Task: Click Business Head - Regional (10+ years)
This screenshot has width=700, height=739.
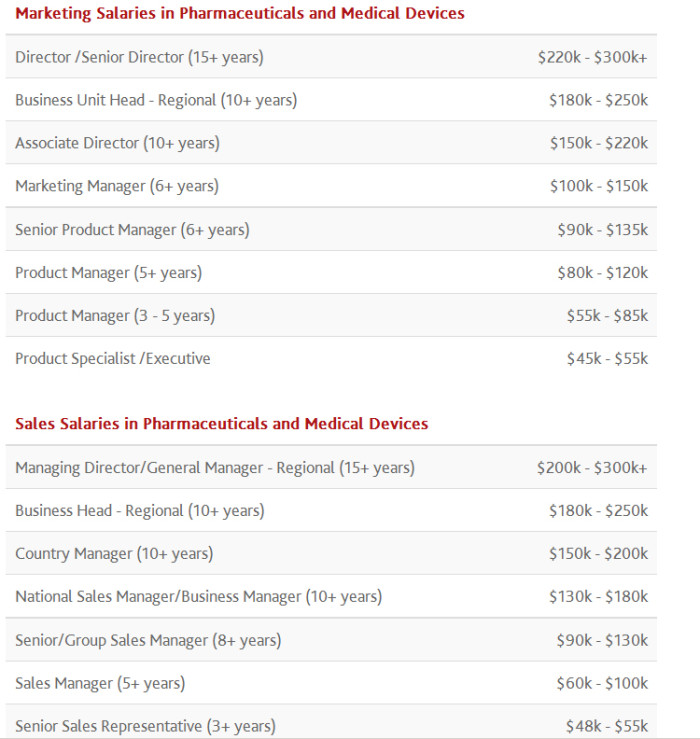Action: [140, 510]
